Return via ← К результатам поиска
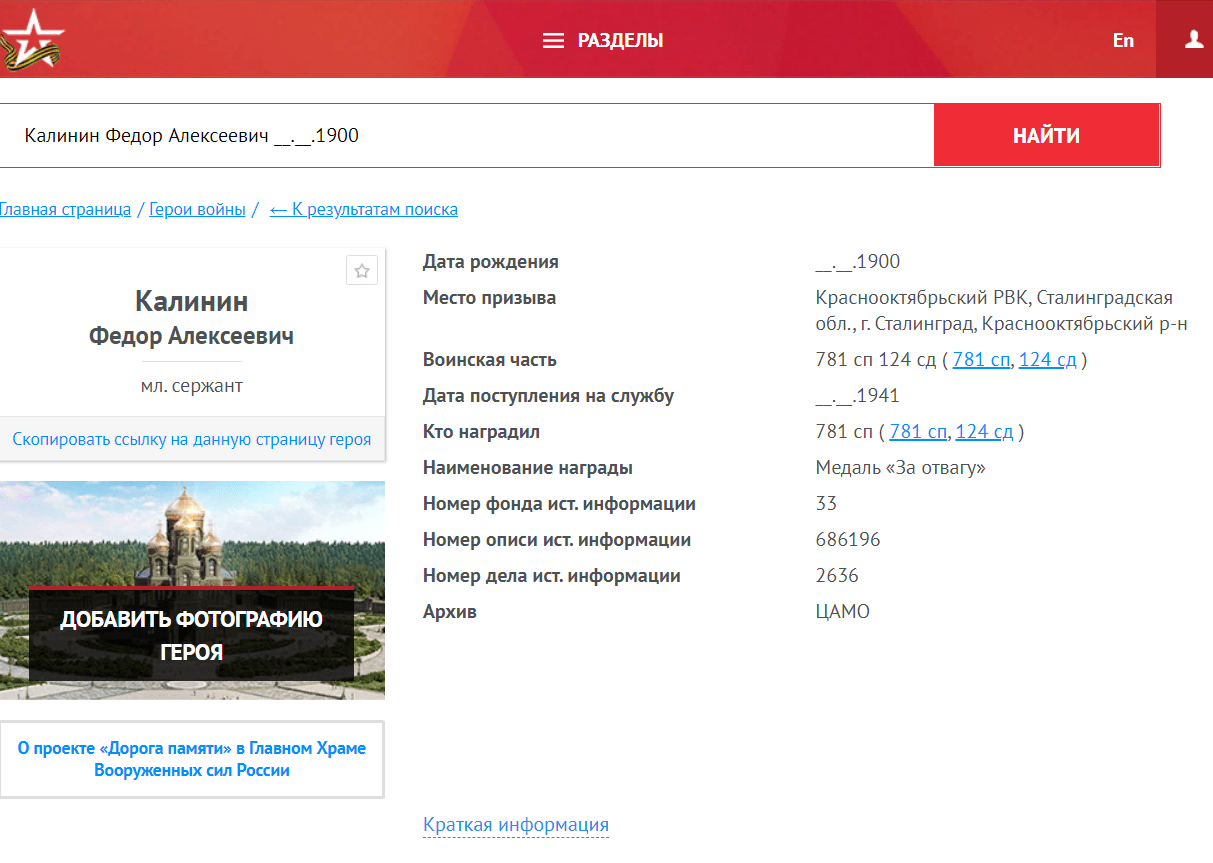This screenshot has width=1213, height=863. click(x=364, y=209)
